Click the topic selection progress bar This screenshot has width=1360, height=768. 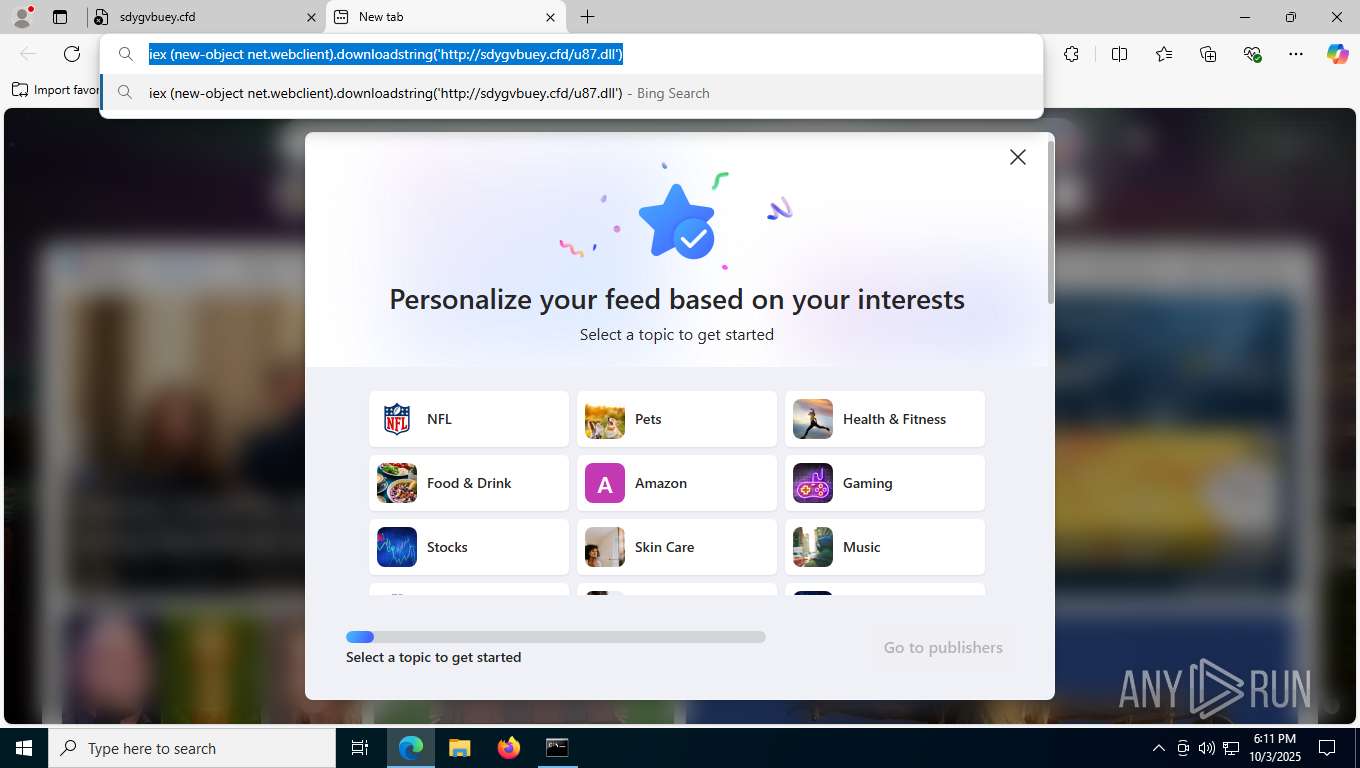tap(556, 637)
